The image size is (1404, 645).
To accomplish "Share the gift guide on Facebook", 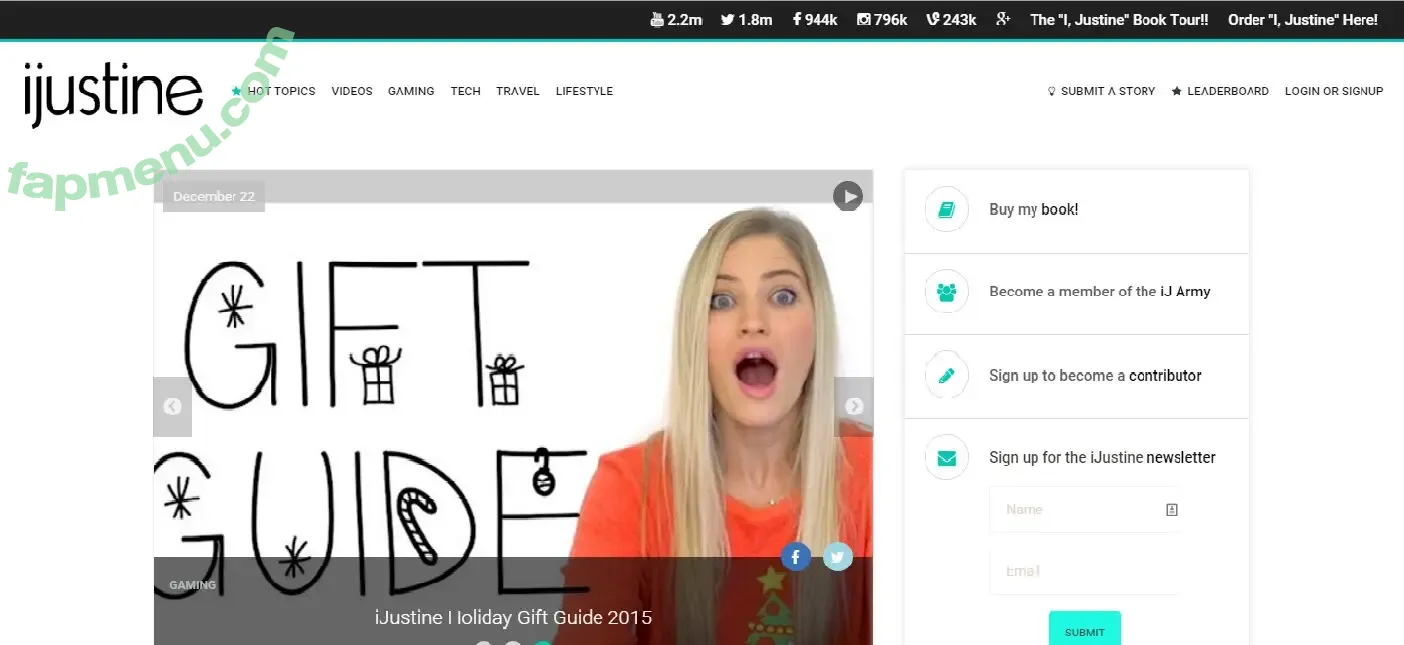I will (x=795, y=557).
